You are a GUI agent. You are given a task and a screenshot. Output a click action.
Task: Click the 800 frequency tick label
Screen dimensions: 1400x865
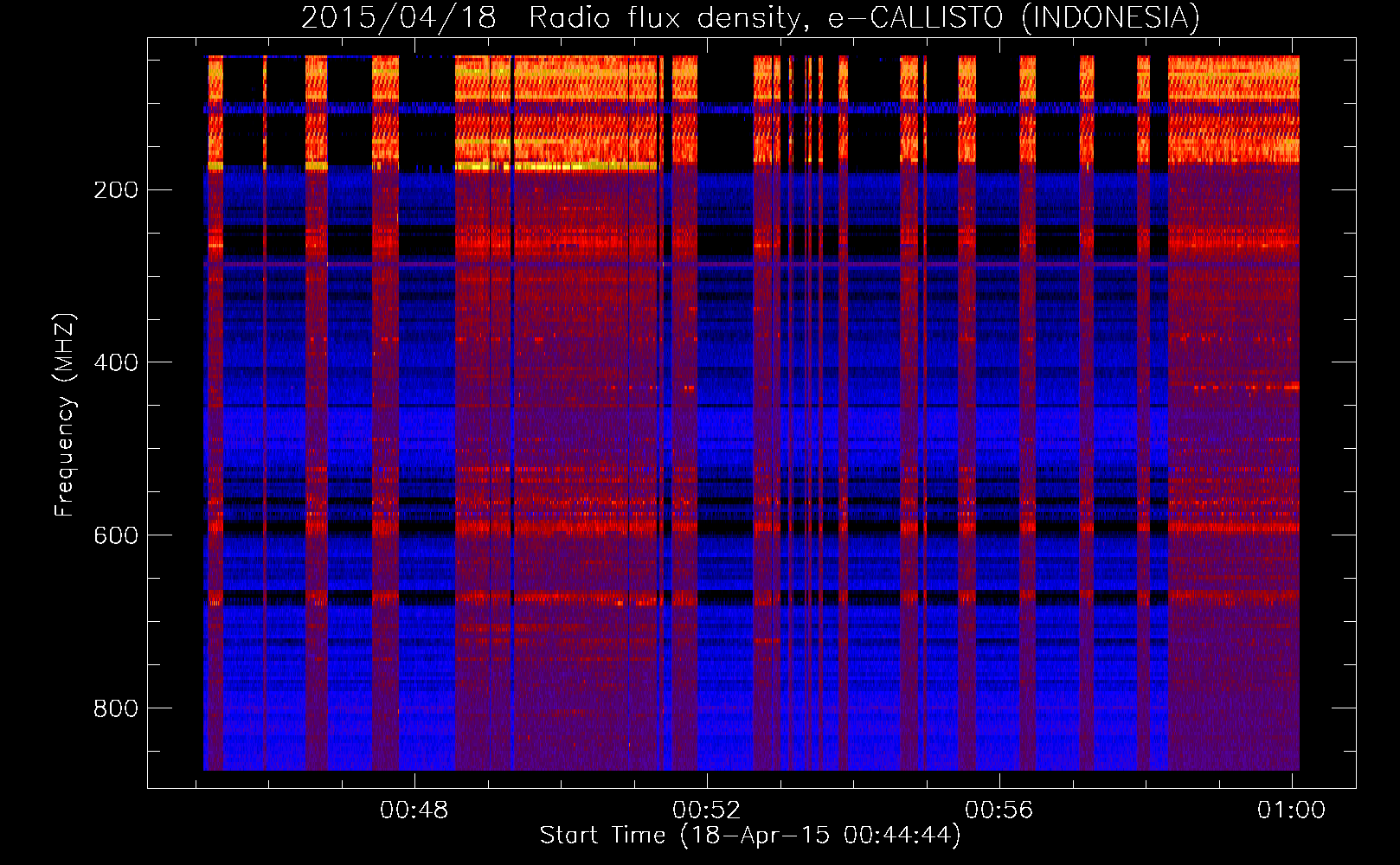click(x=116, y=708)
